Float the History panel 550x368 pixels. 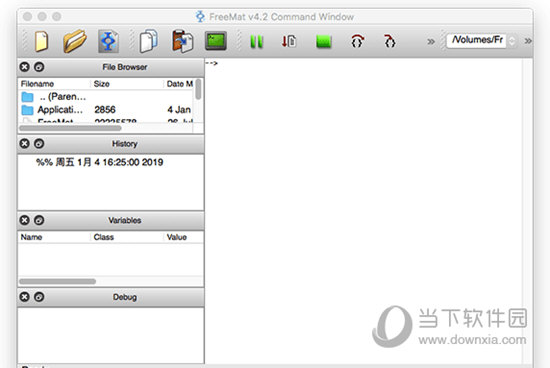(39, 143)
